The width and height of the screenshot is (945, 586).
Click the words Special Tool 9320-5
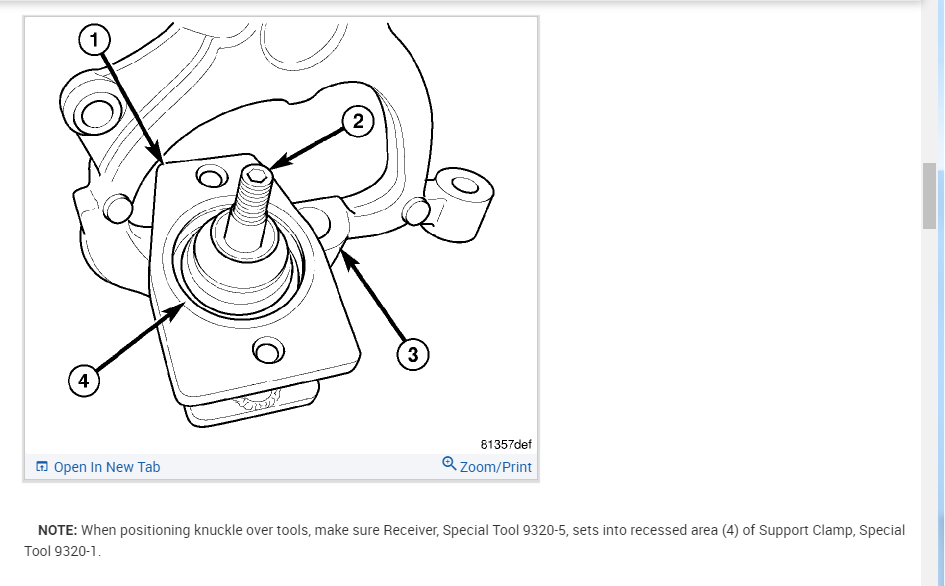click(504, 531)
